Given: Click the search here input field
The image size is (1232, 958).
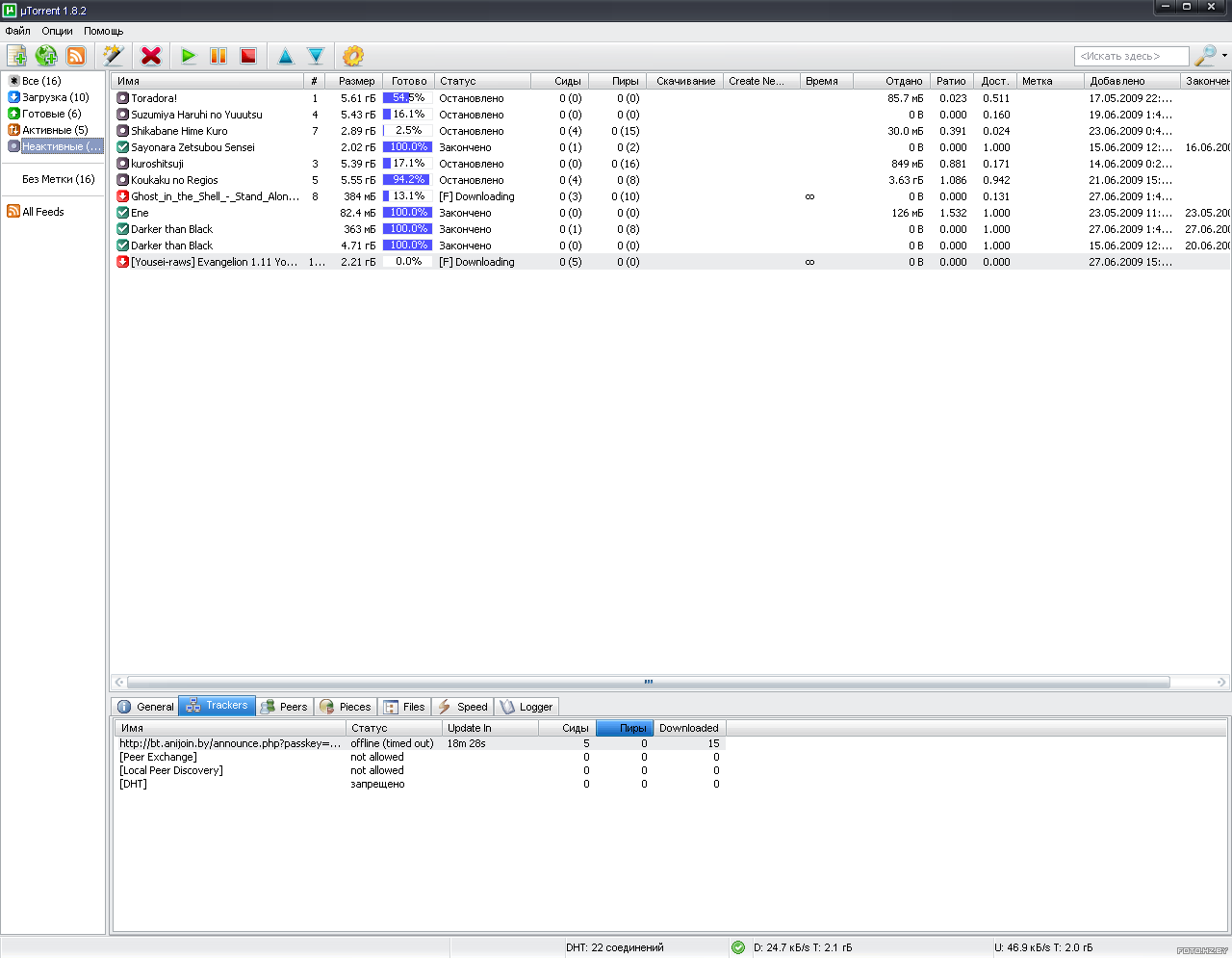Looking at the screenshot, I should pos(1132,56).
